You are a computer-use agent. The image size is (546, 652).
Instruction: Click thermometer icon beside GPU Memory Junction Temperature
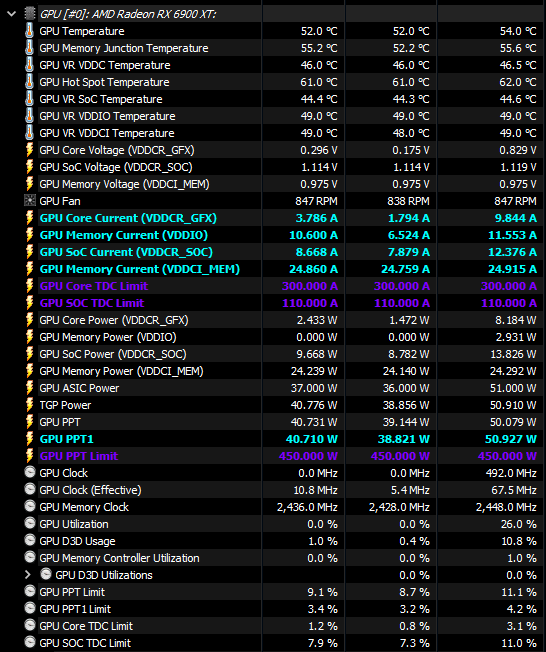pyautogui.click(x=30, y=48)
